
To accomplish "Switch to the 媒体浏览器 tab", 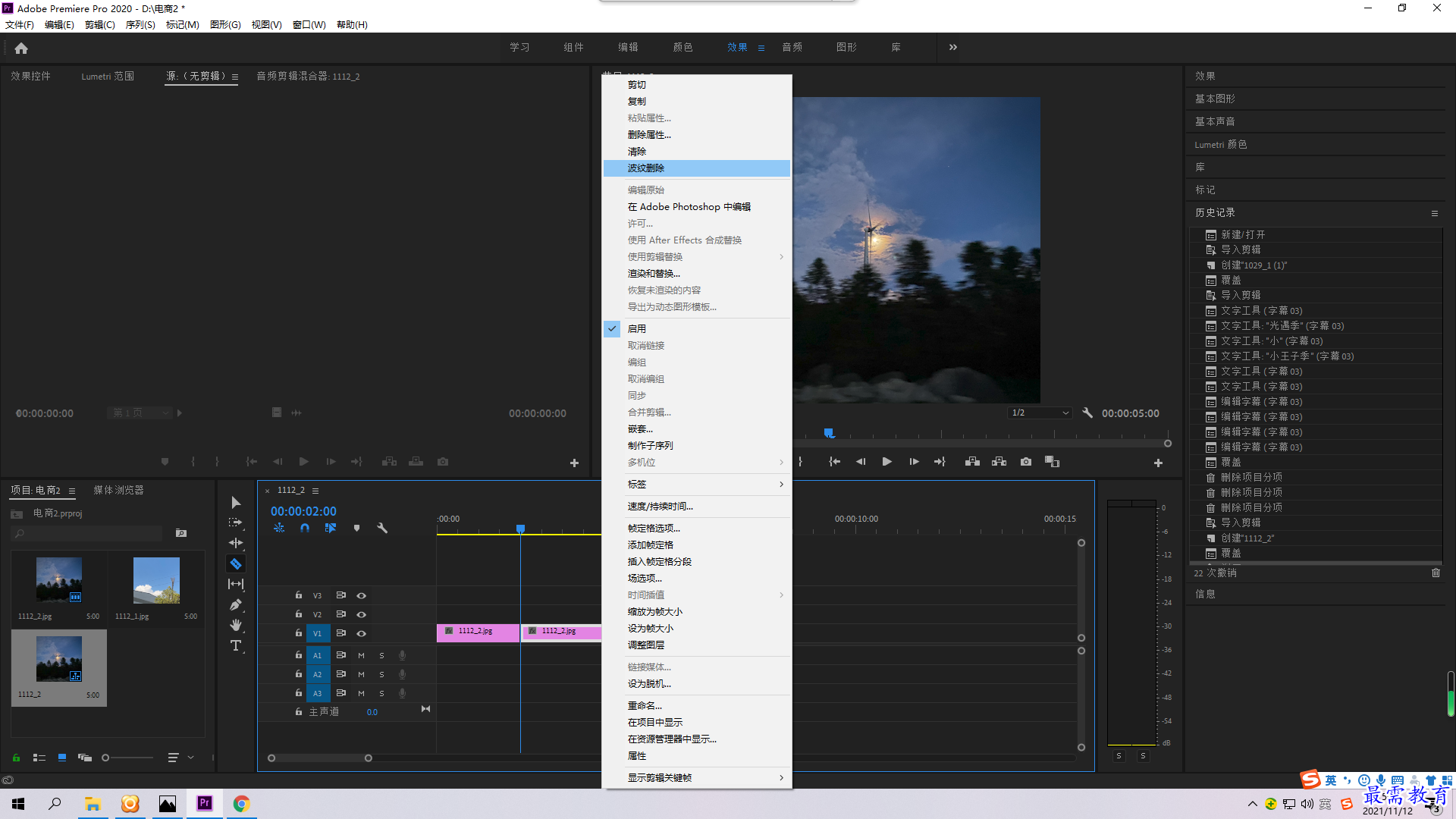I will 118,490.
